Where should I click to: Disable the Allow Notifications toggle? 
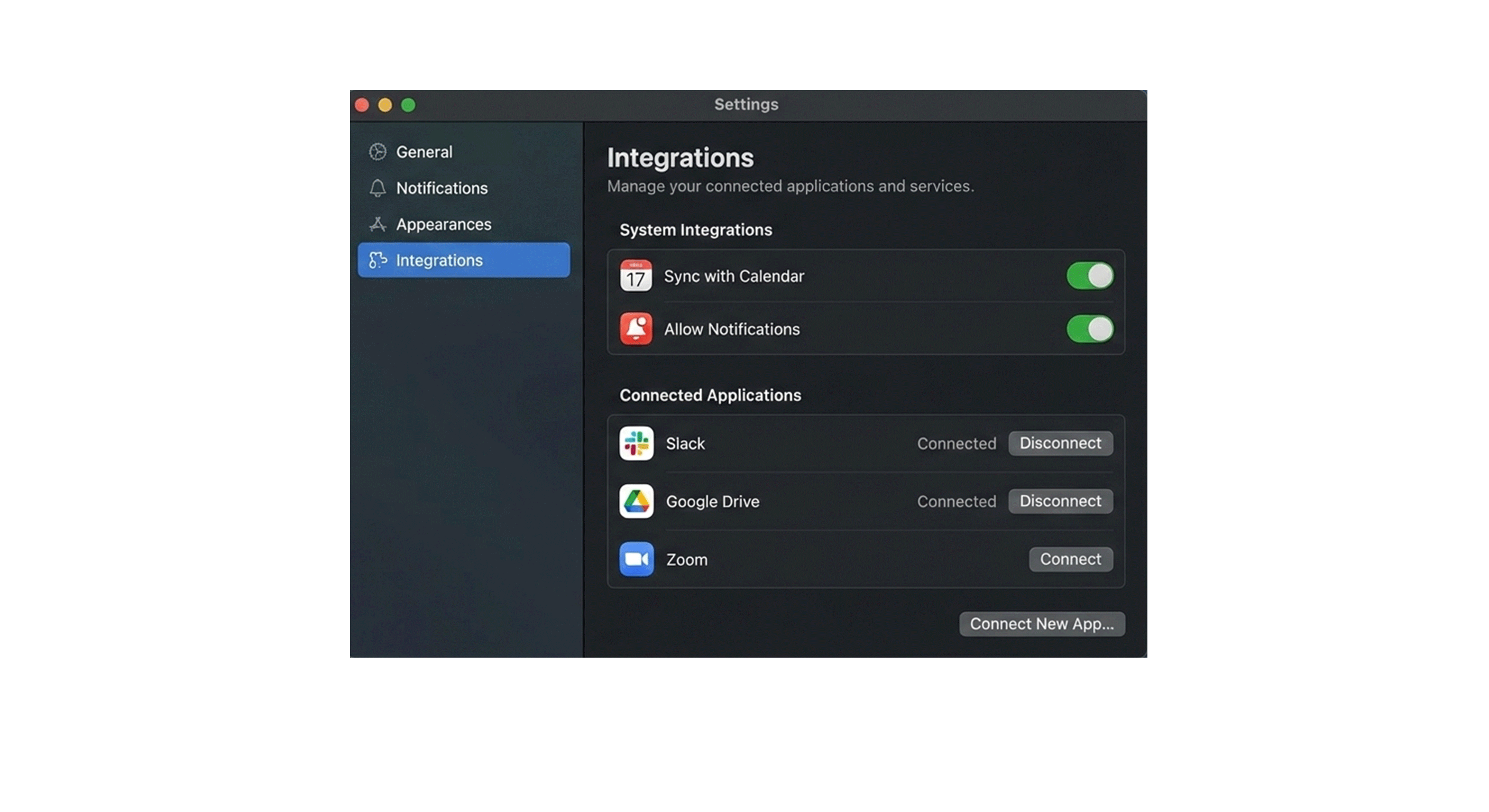(1089, 329)
